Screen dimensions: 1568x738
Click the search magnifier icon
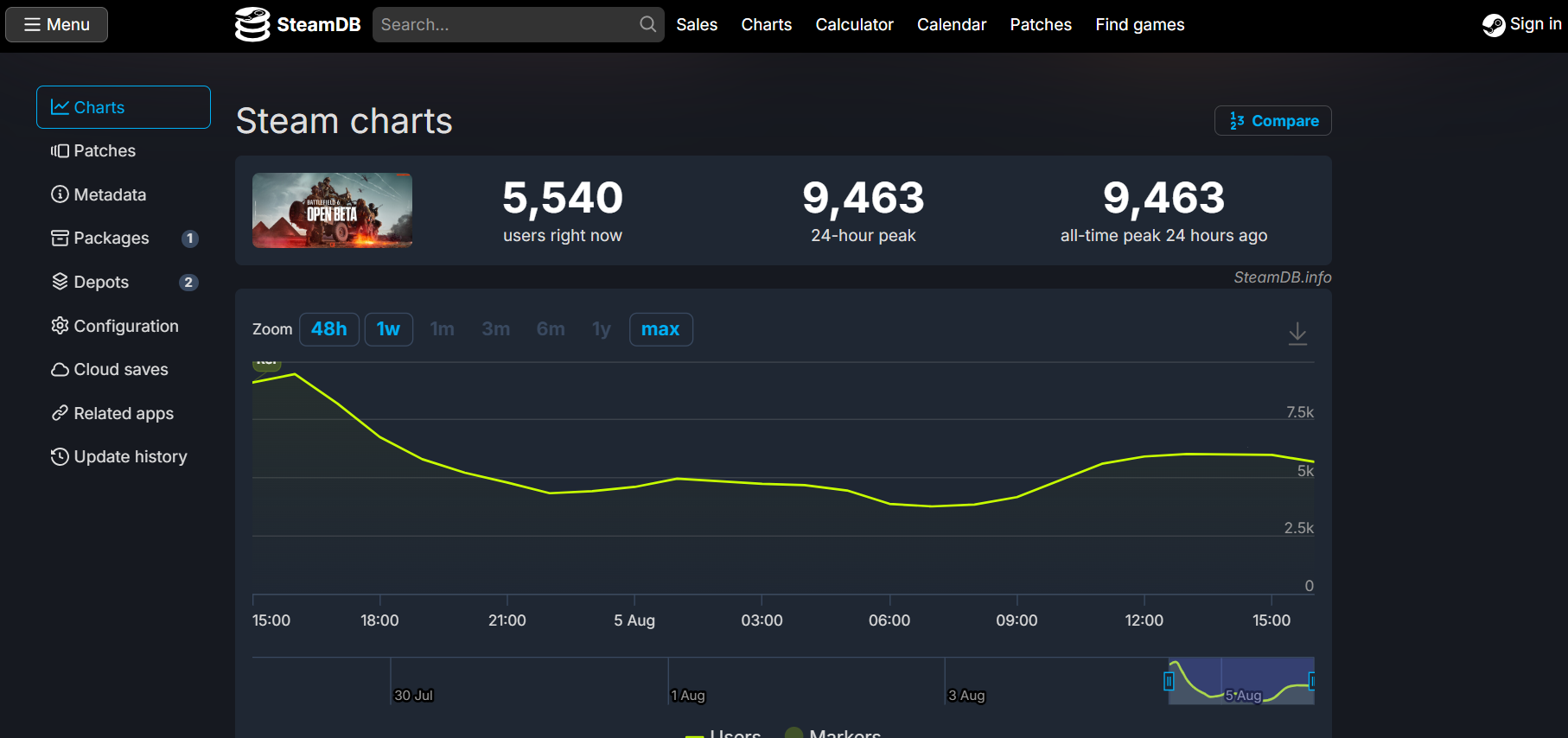coord(647,24)
